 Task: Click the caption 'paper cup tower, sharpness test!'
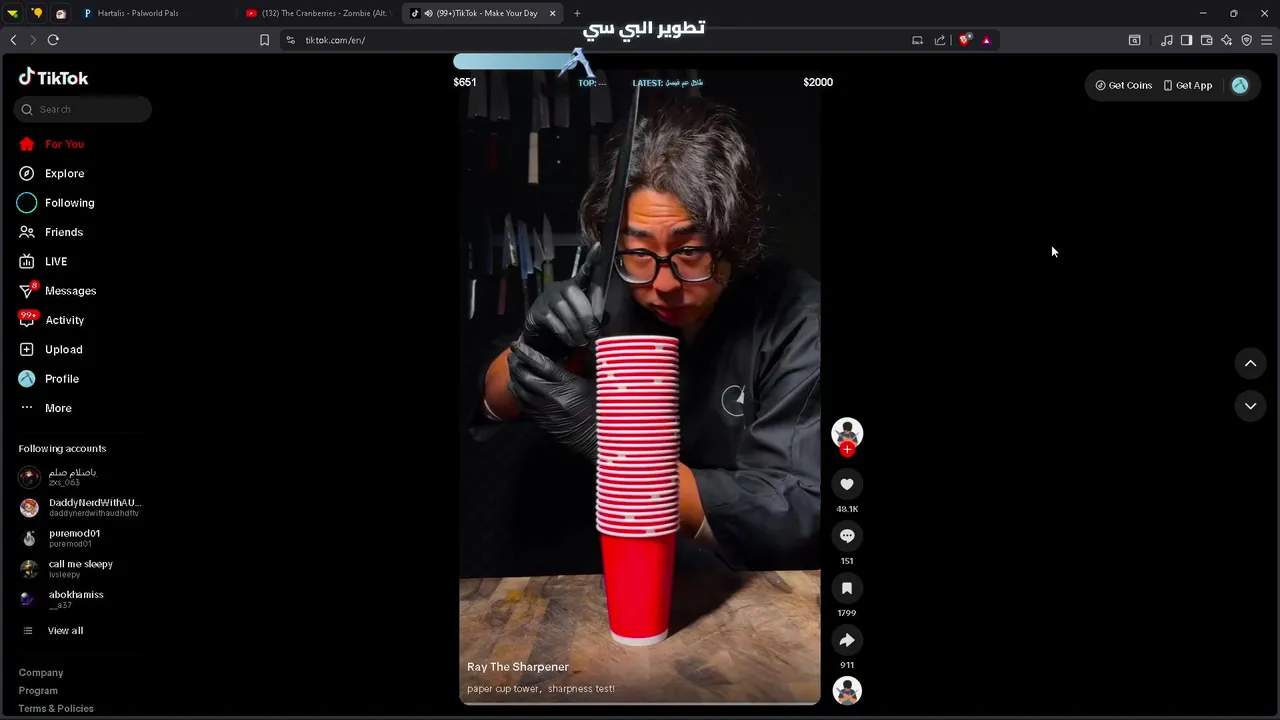click(541, 689)
